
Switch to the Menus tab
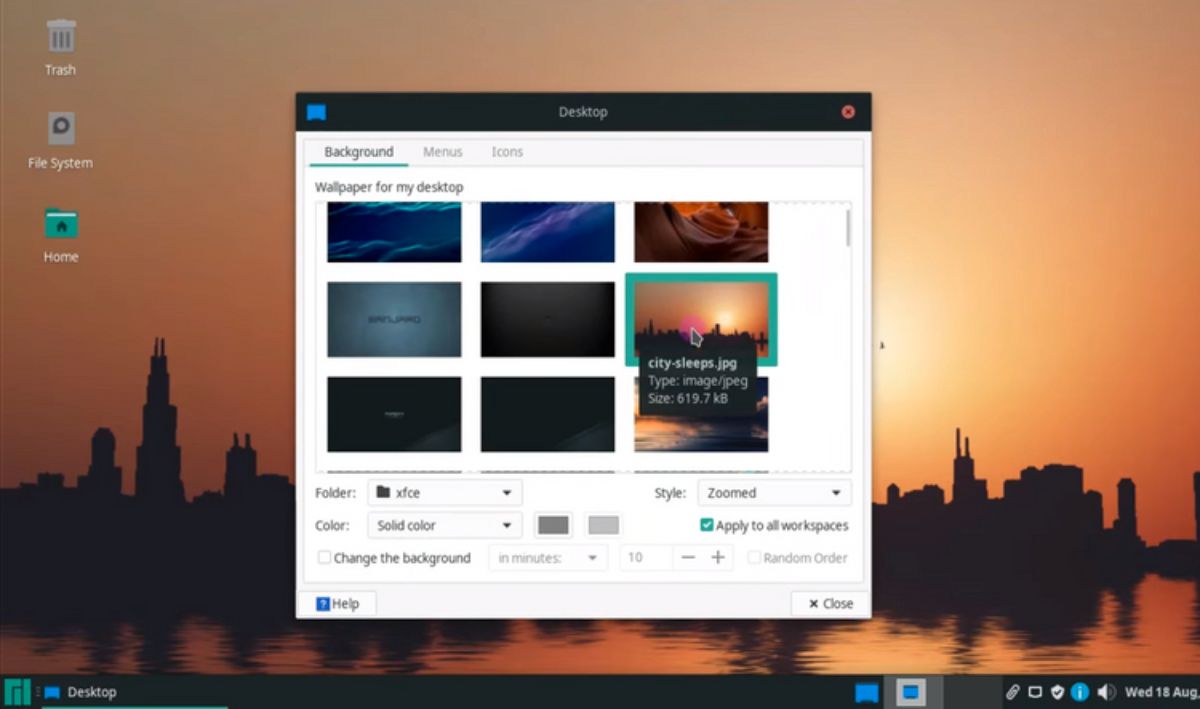[x=442, y=152]
